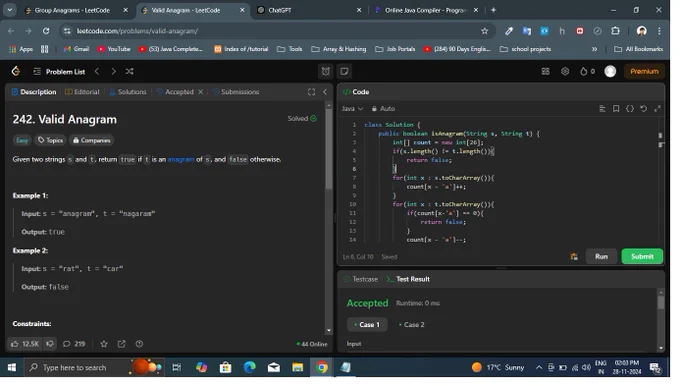Open the layout manager icon
The image size is (680, 386).
coord(546,72)
